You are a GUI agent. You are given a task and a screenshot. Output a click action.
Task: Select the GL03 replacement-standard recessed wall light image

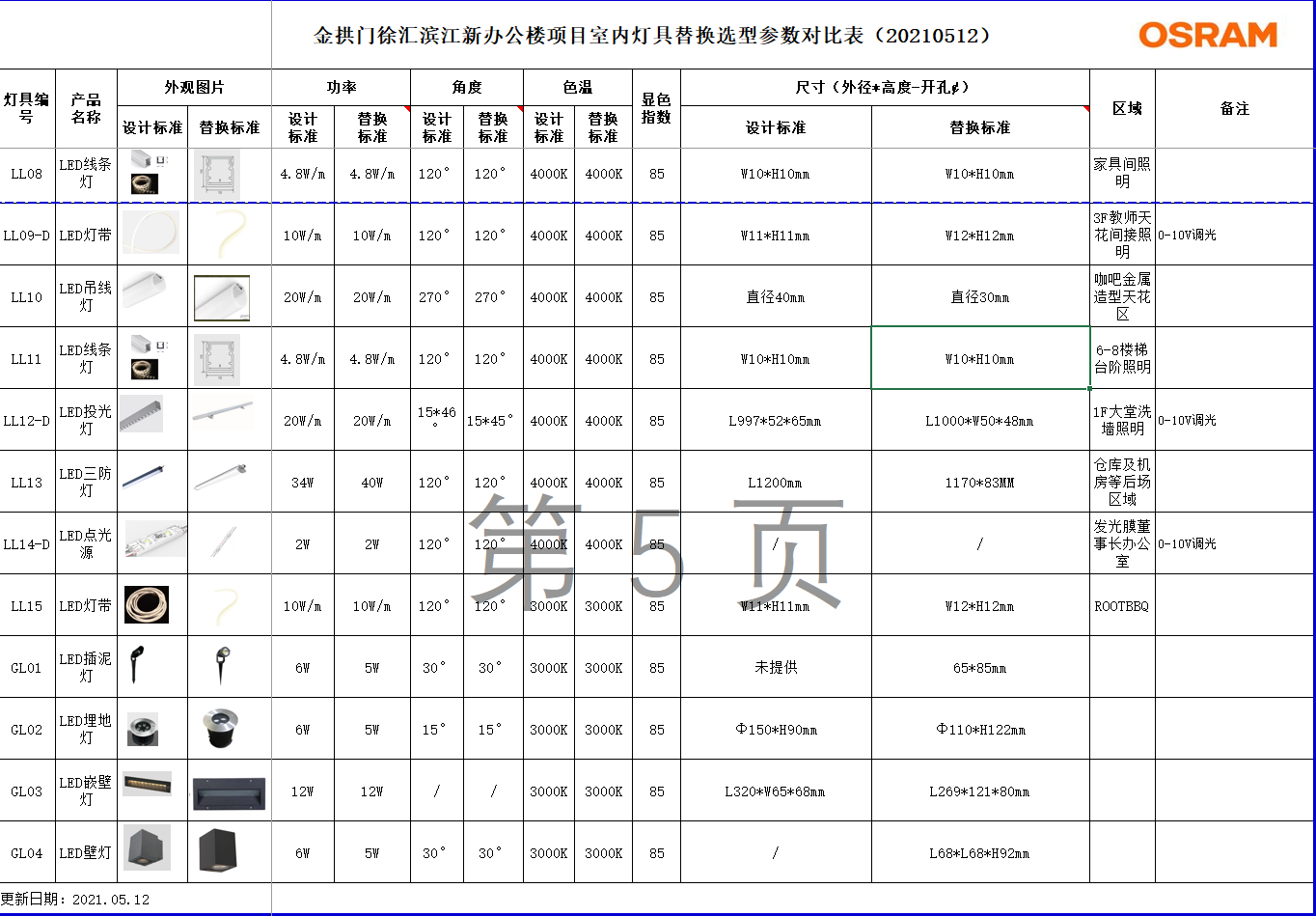click(231, 792)
